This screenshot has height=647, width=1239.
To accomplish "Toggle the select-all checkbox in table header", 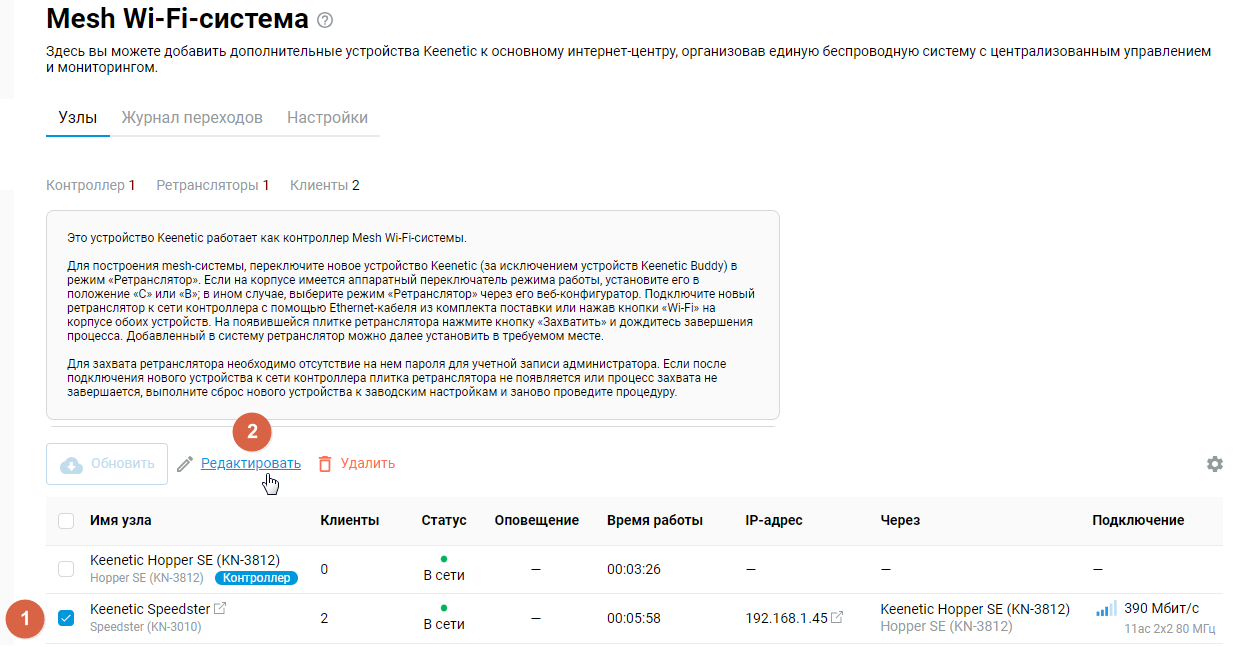I will click(66, 520).
